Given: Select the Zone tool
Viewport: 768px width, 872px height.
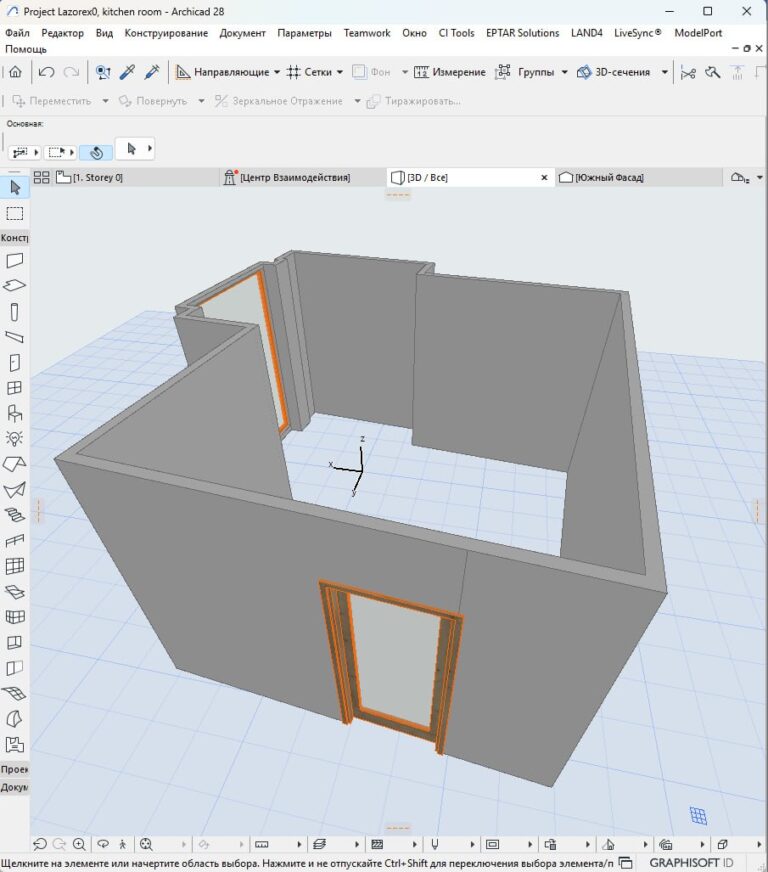Looking at the screenshot, I should pos(14,744).
